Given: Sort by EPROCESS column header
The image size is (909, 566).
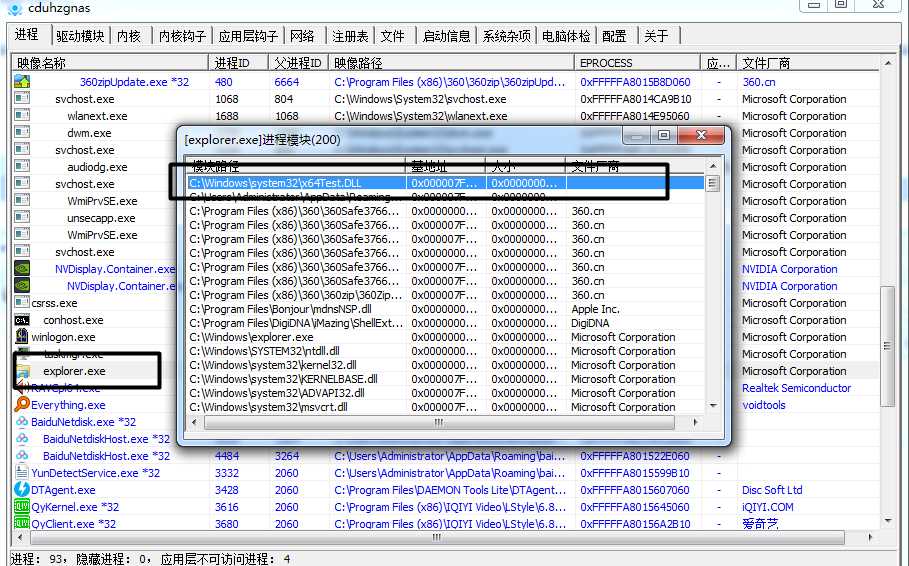Looking at the screenshot, I should tap(637, 63).
